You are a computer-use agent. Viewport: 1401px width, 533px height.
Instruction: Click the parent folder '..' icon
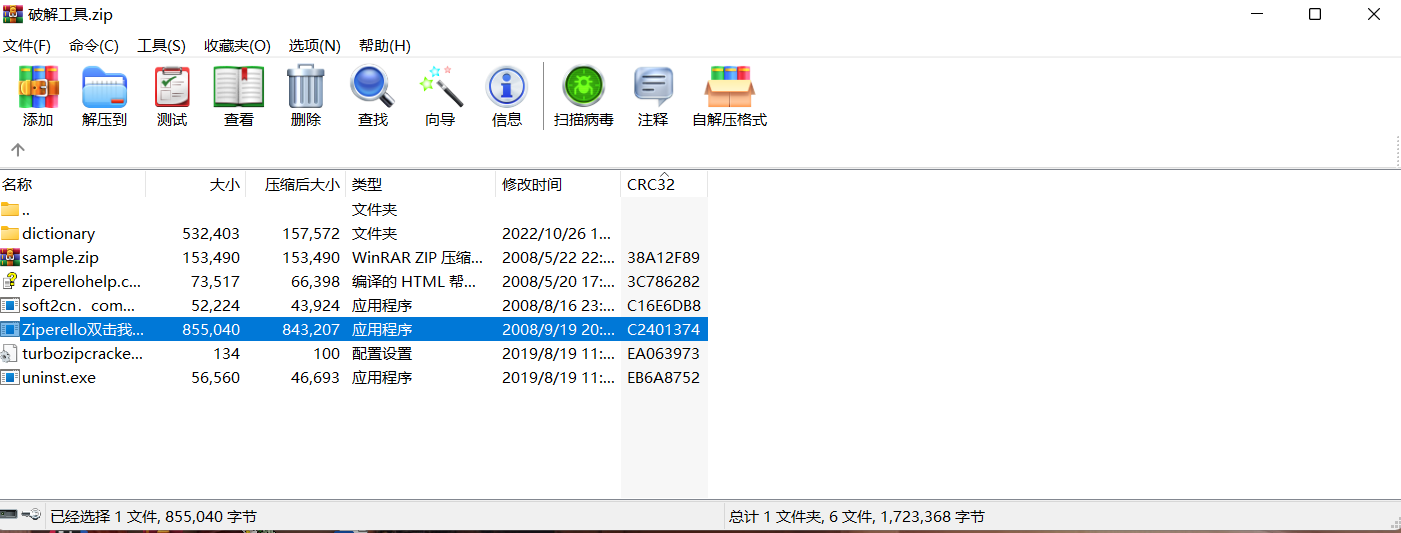(x=10, y=209)
